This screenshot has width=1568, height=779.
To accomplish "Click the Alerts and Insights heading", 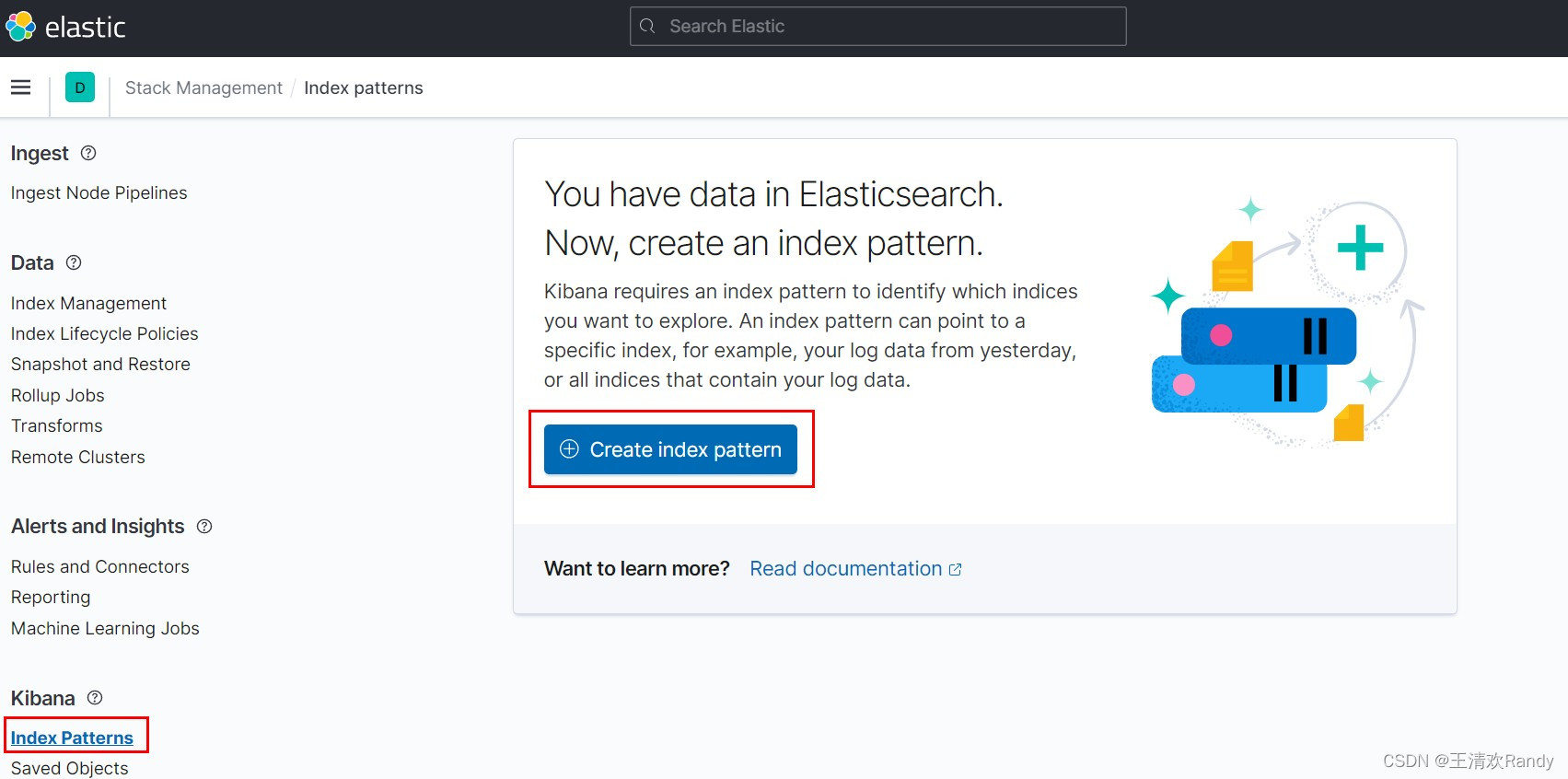I will (98, 526).
